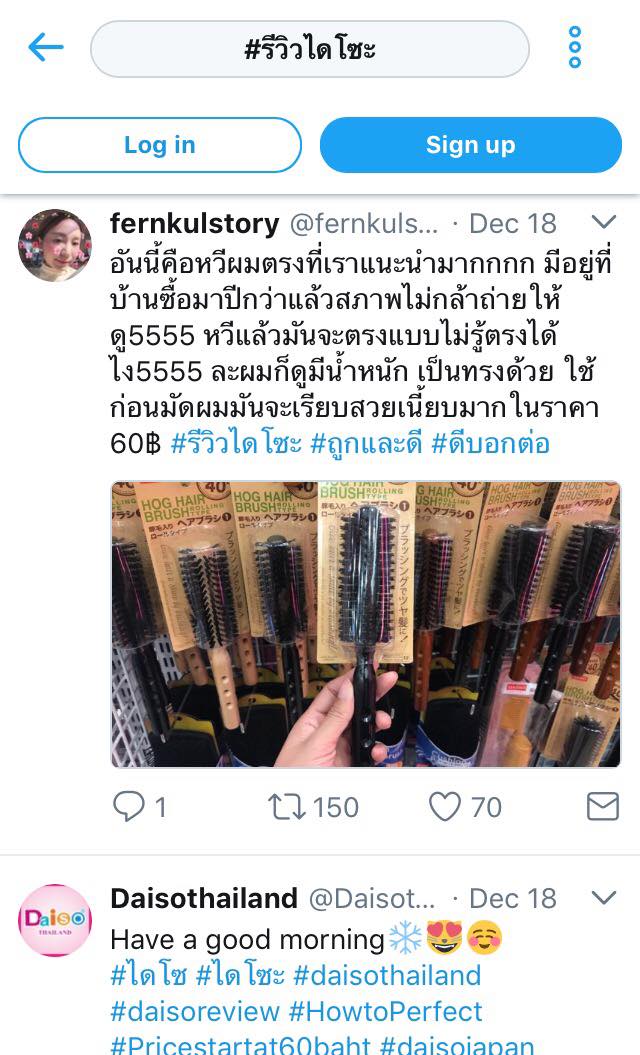Open the #daisothailand hashtag link
Screen dimensions: 640x1055
[387, 976]
